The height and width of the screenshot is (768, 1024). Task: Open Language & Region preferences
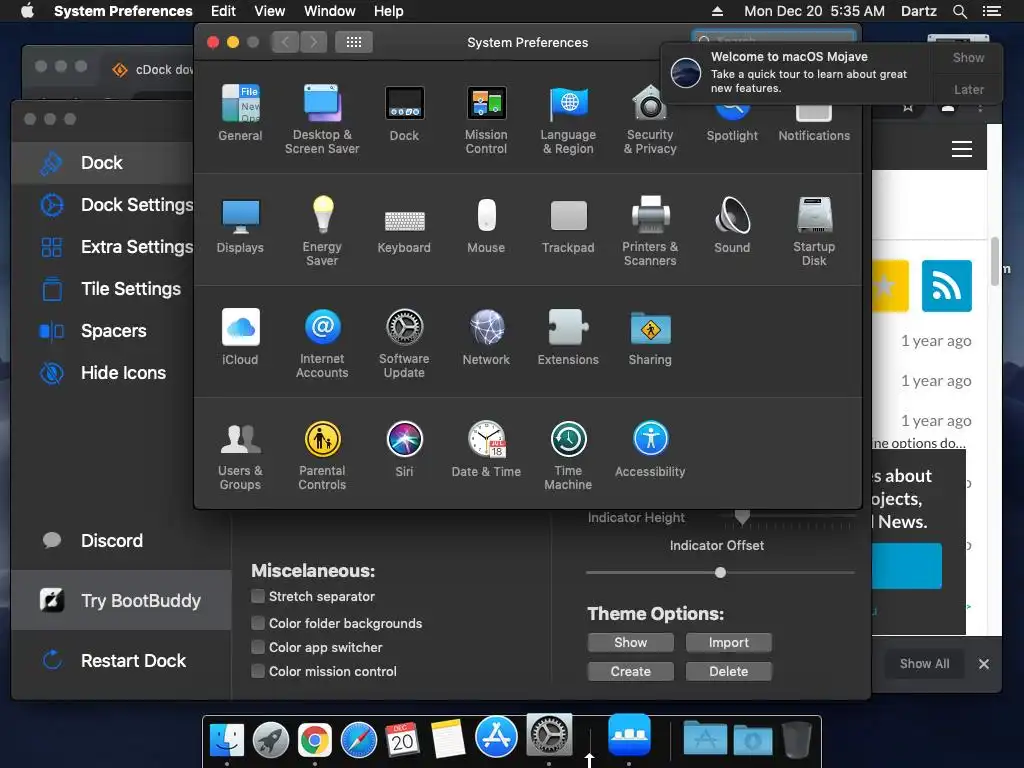(568, 120)
